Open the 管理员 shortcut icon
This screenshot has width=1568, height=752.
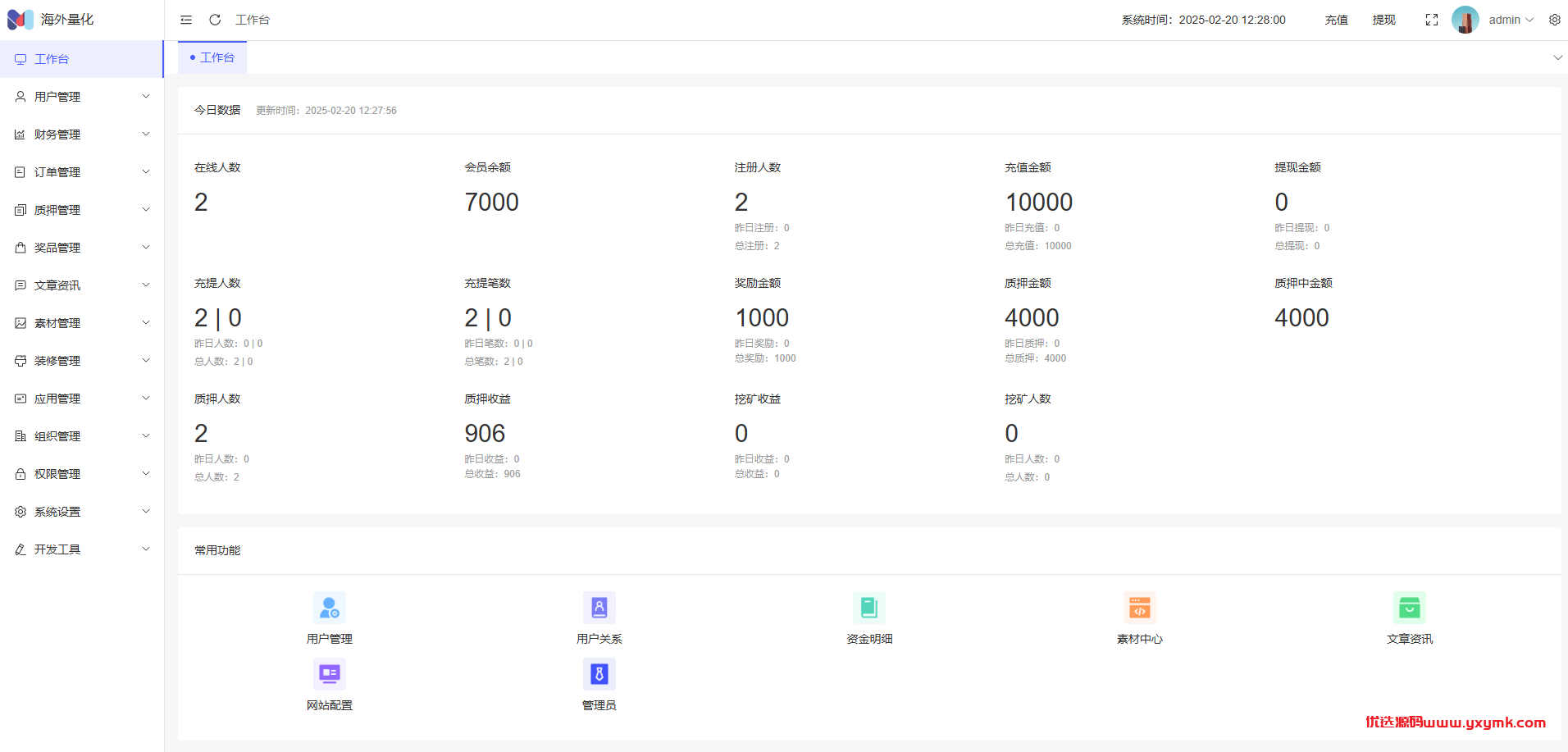599,674
